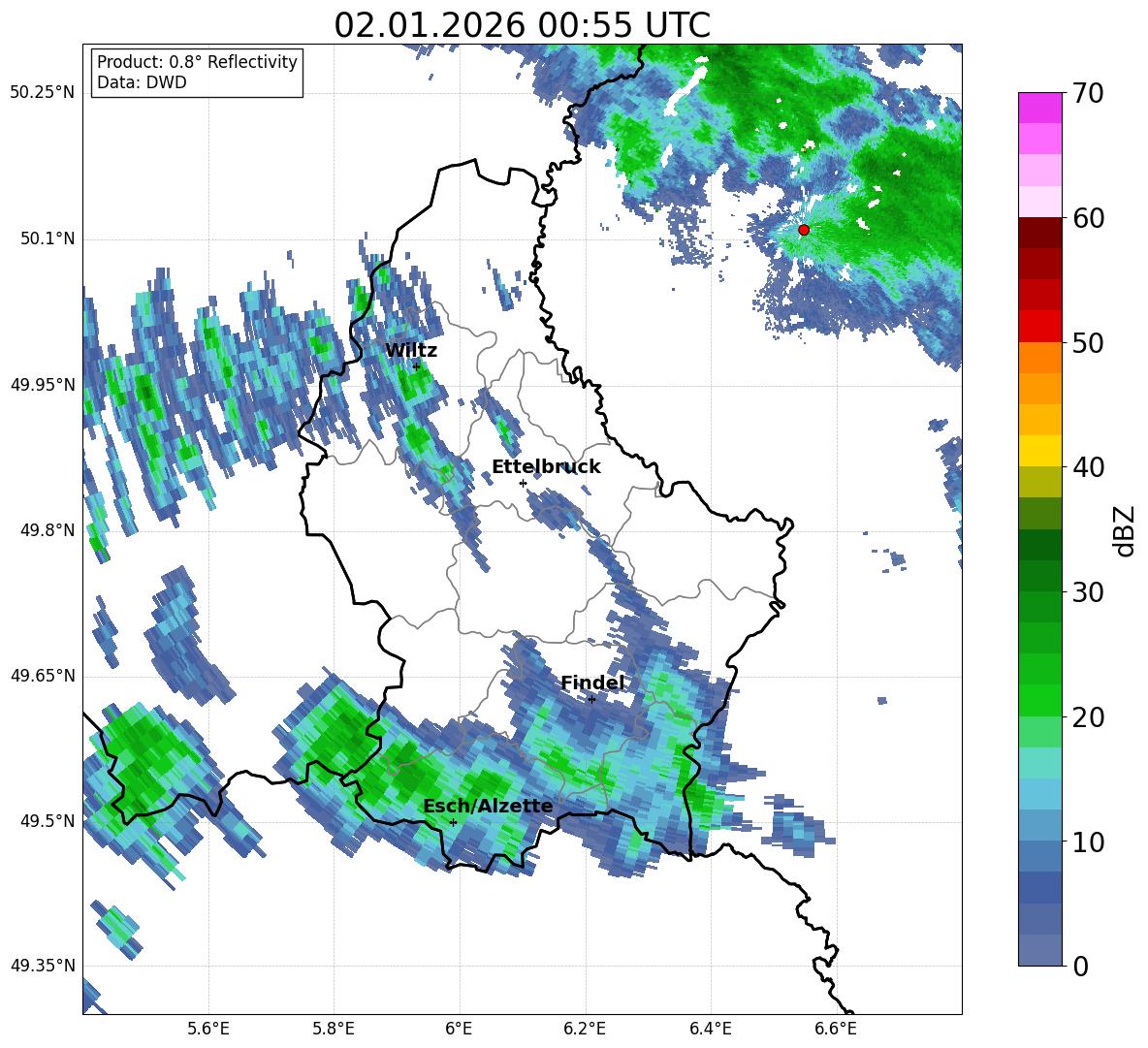Click the 49.5°N latitude label

(48, 821)
